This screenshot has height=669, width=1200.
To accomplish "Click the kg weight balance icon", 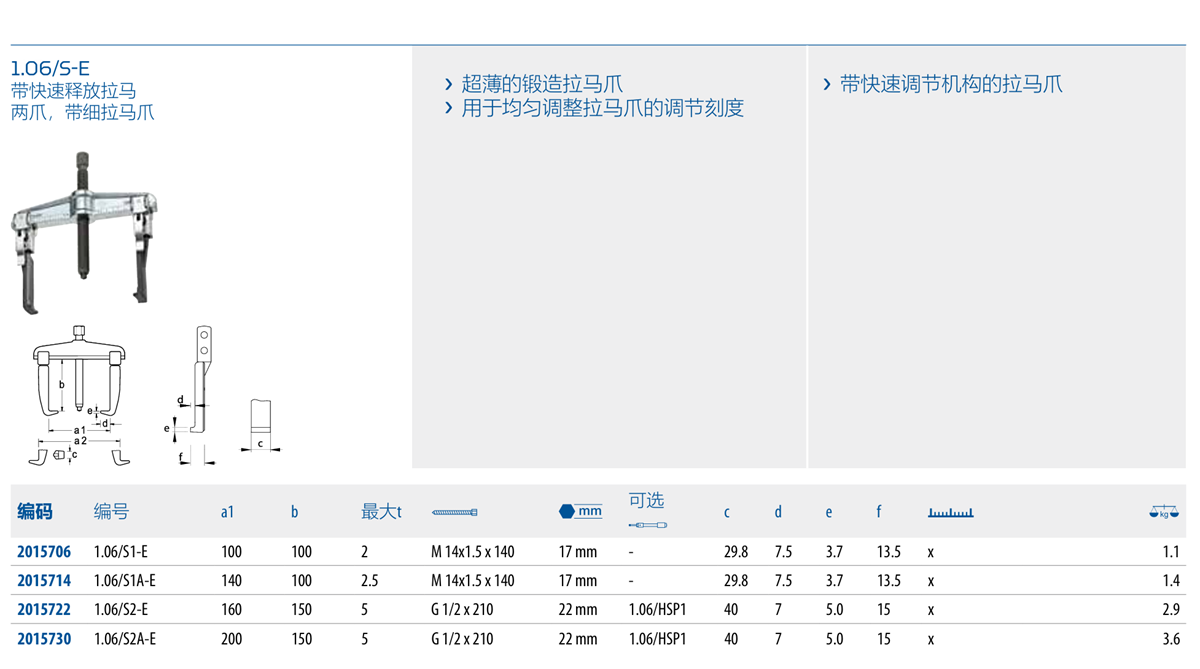I will (1164, 512).
